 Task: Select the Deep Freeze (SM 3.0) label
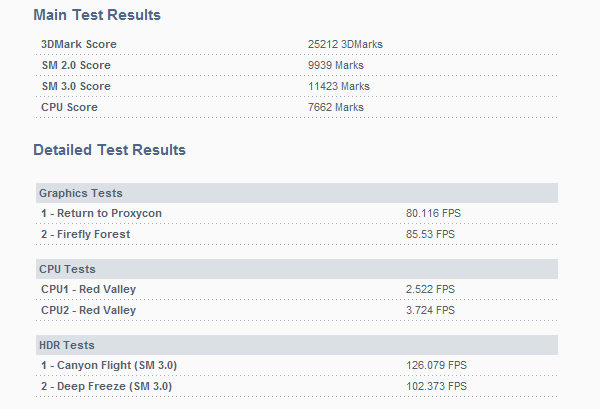coord(108,386)
